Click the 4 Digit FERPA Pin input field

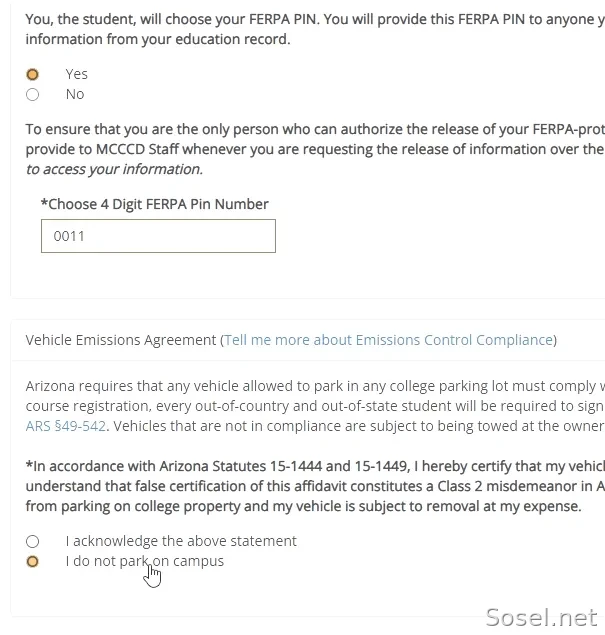[158, 236]
